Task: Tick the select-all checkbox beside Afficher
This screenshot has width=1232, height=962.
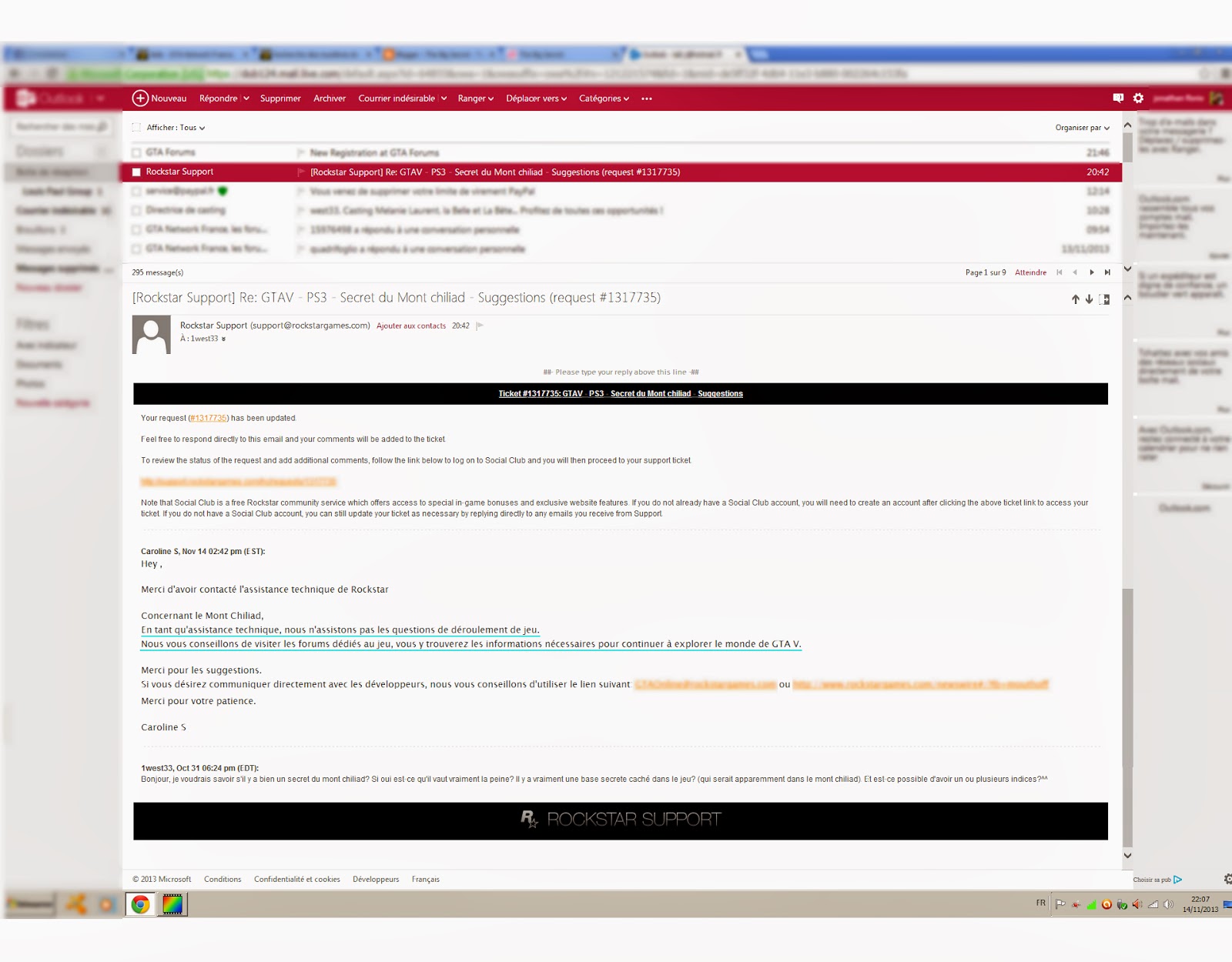Action: (136, 128)
